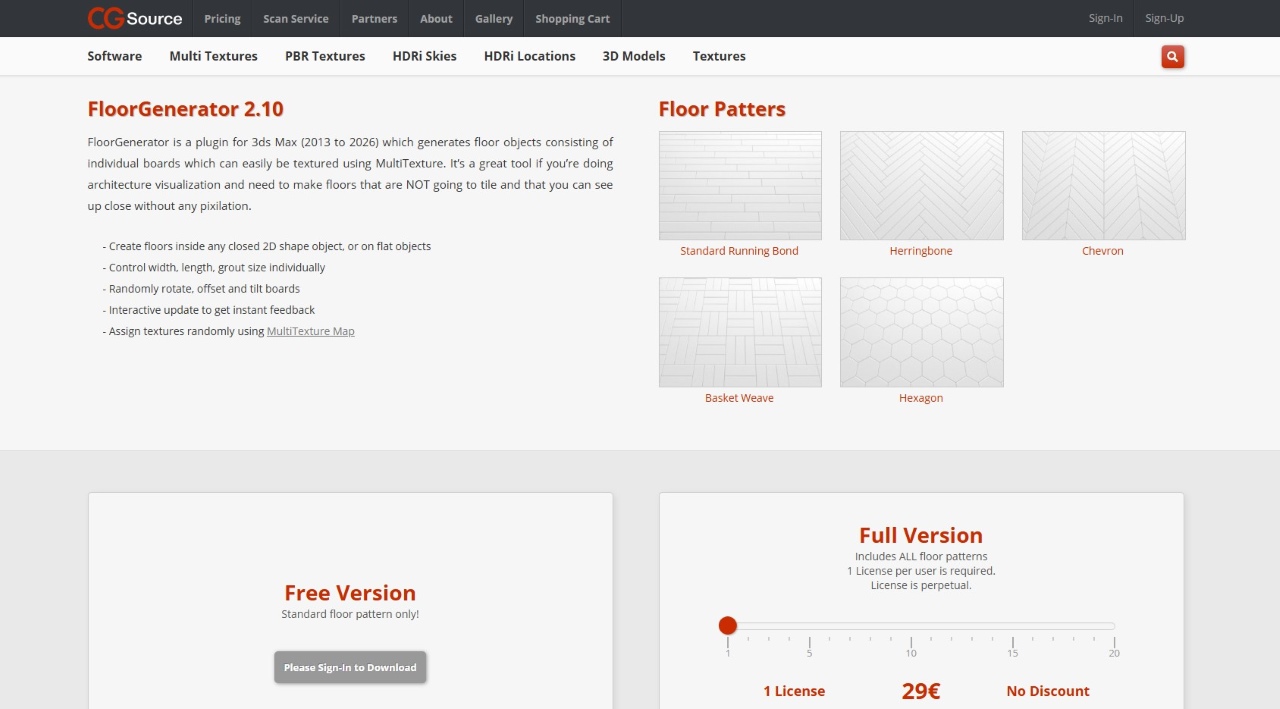Open the Software category
1280x709 pixels.
pyautogui.click(x=115, y=56)
